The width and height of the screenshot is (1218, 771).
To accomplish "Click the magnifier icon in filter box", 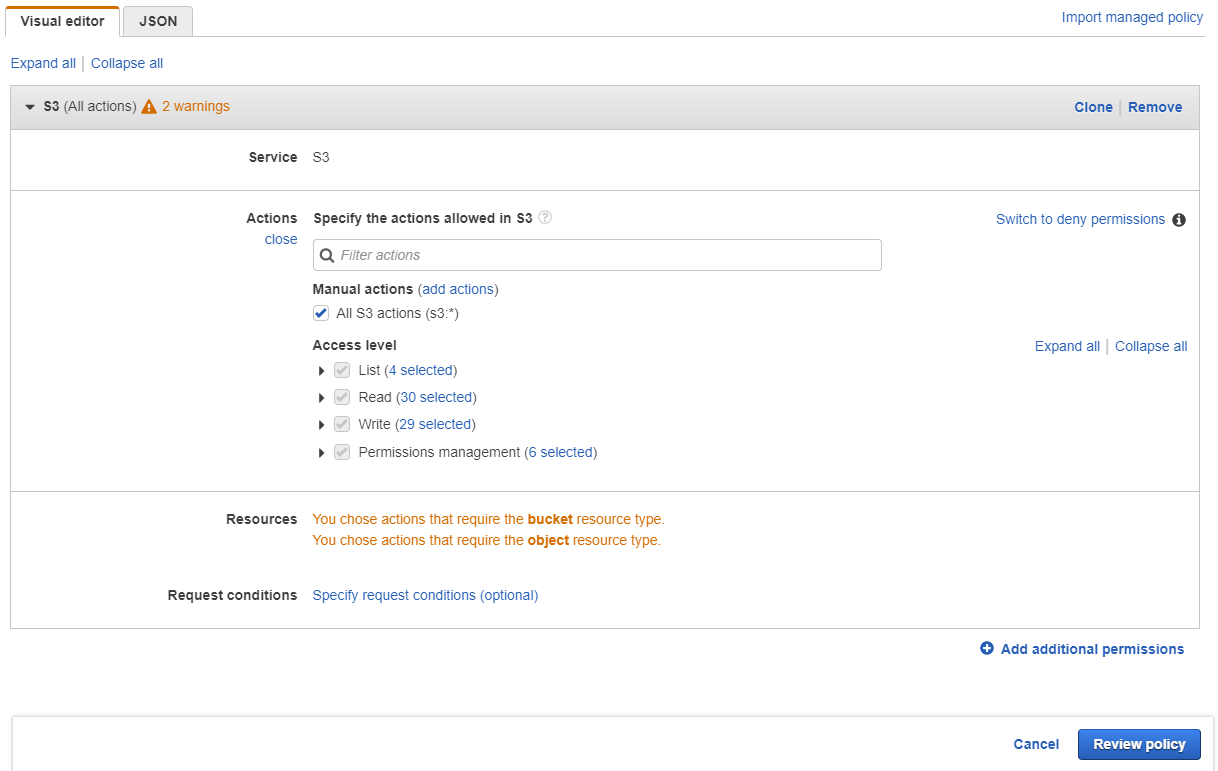I will (327, 256).
